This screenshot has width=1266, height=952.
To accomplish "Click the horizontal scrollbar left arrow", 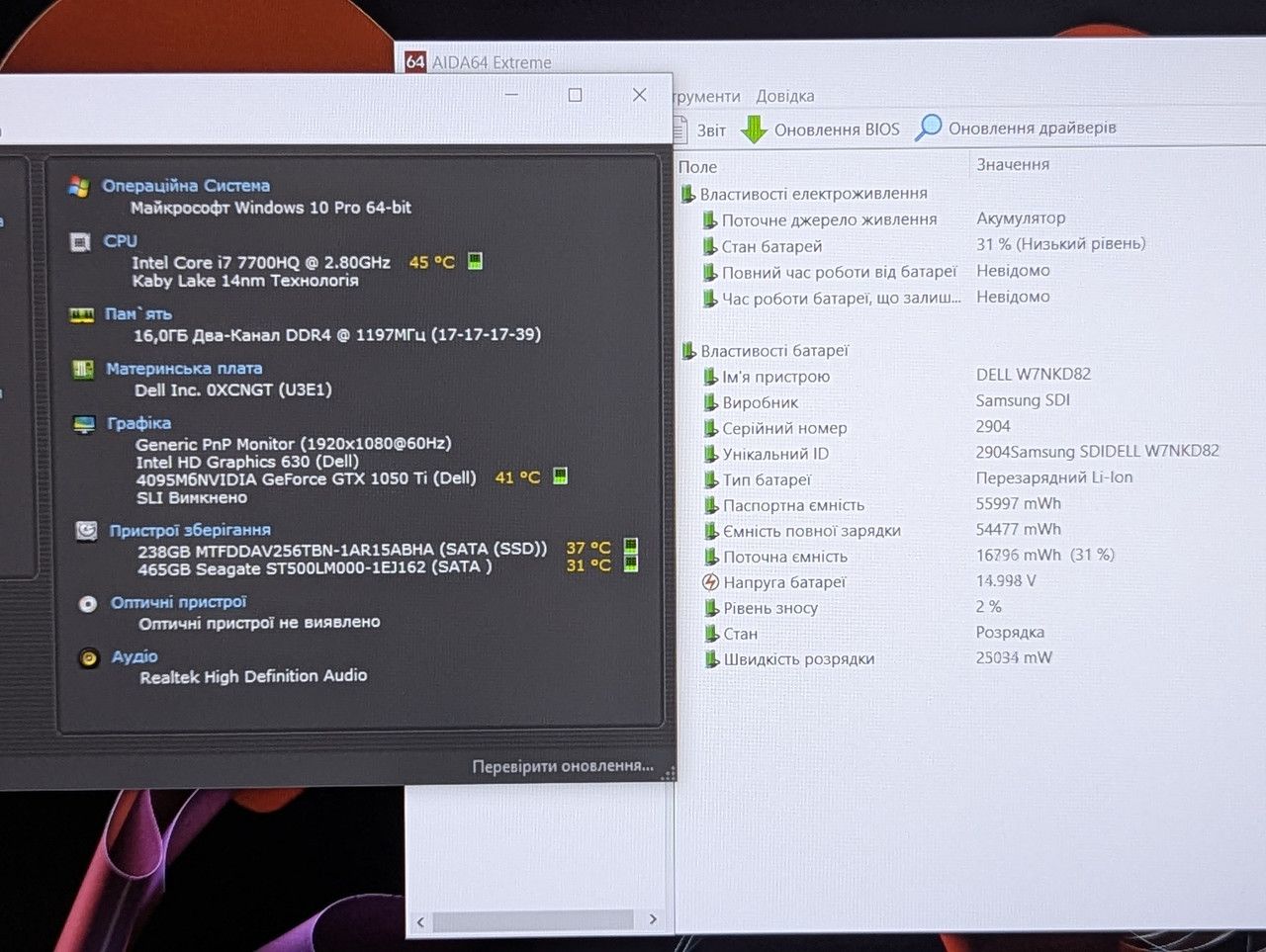I will pos(420,921).
